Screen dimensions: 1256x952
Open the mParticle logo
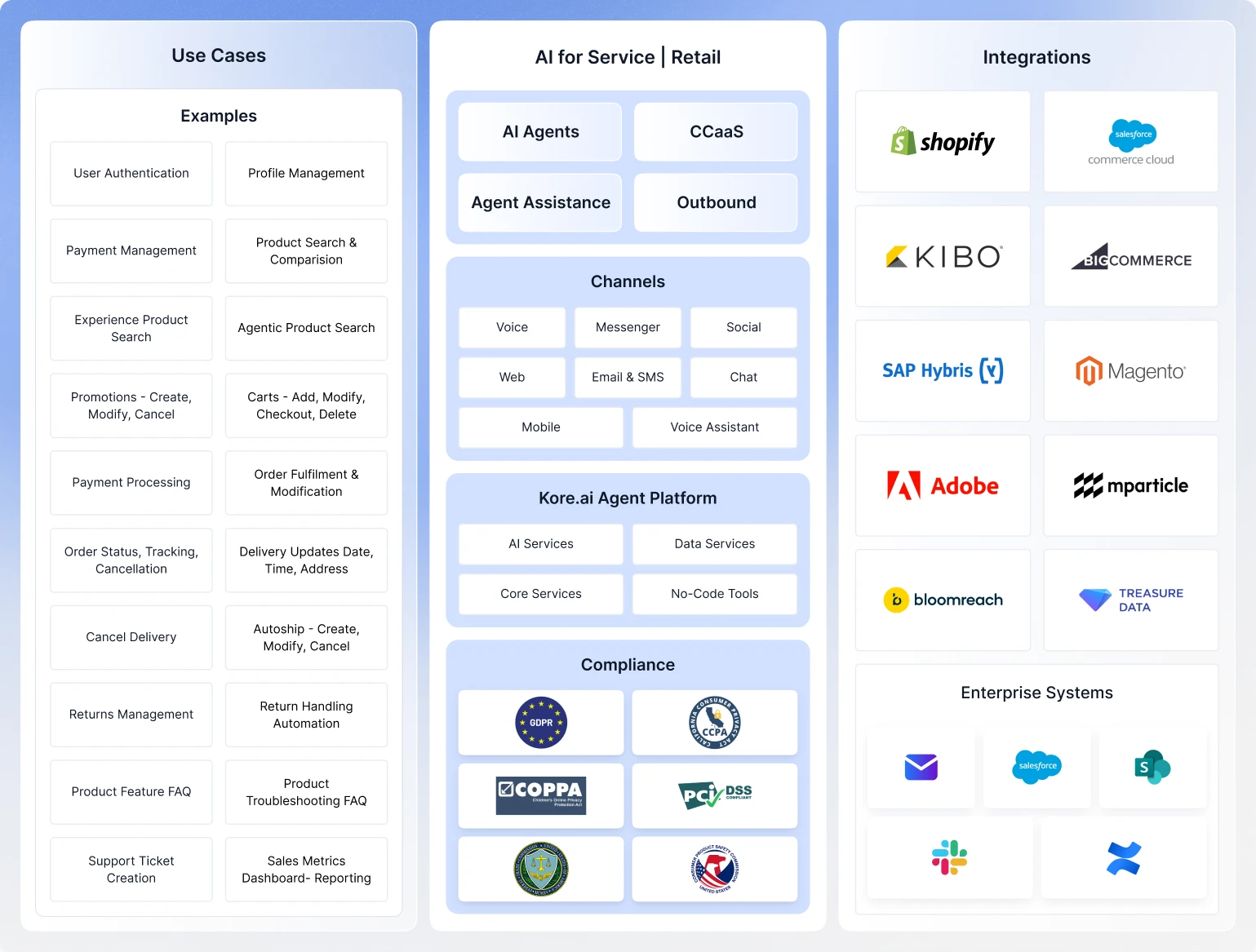1131,485
